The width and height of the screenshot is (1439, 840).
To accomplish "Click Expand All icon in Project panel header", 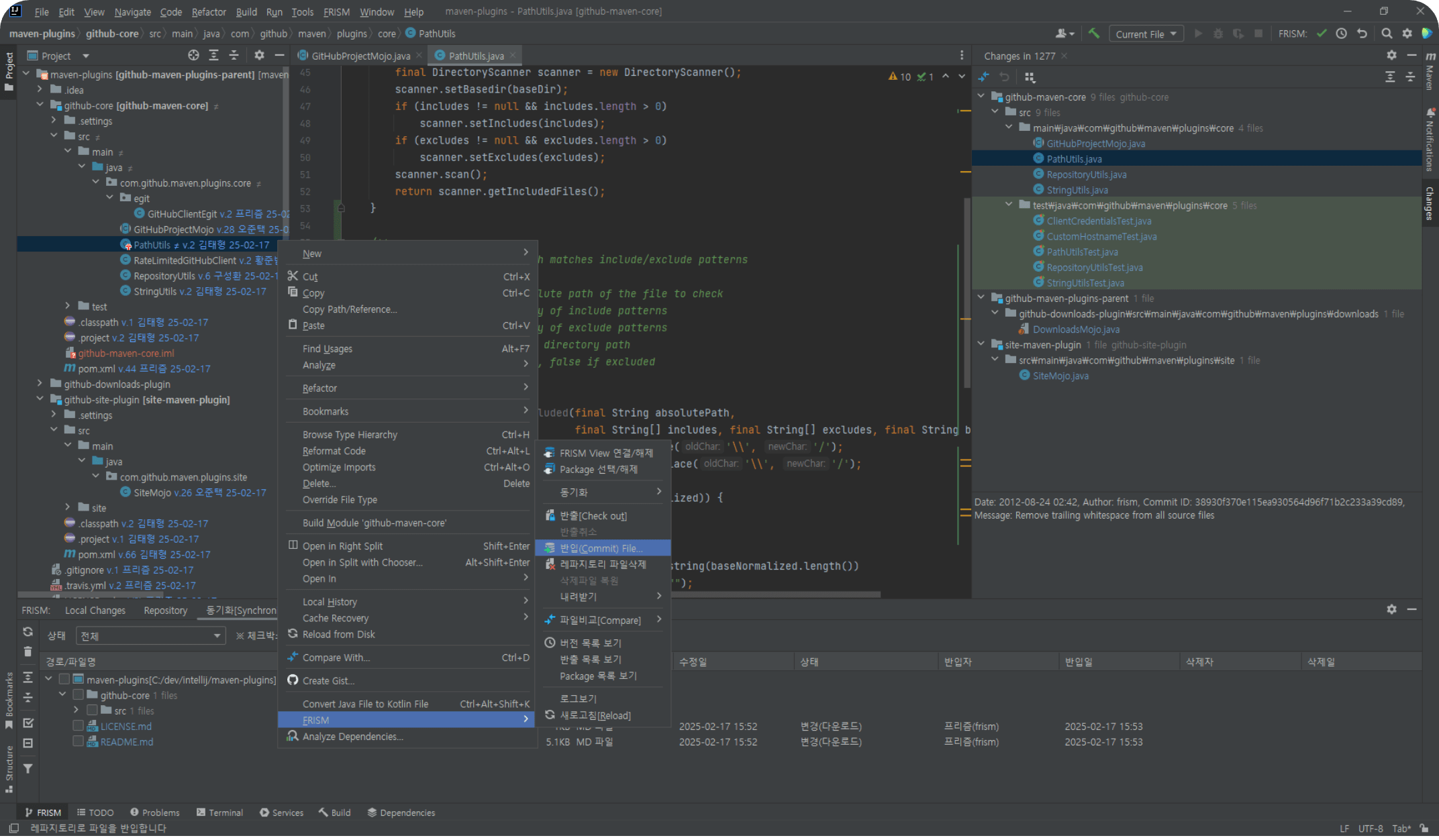I will [213, 55].
